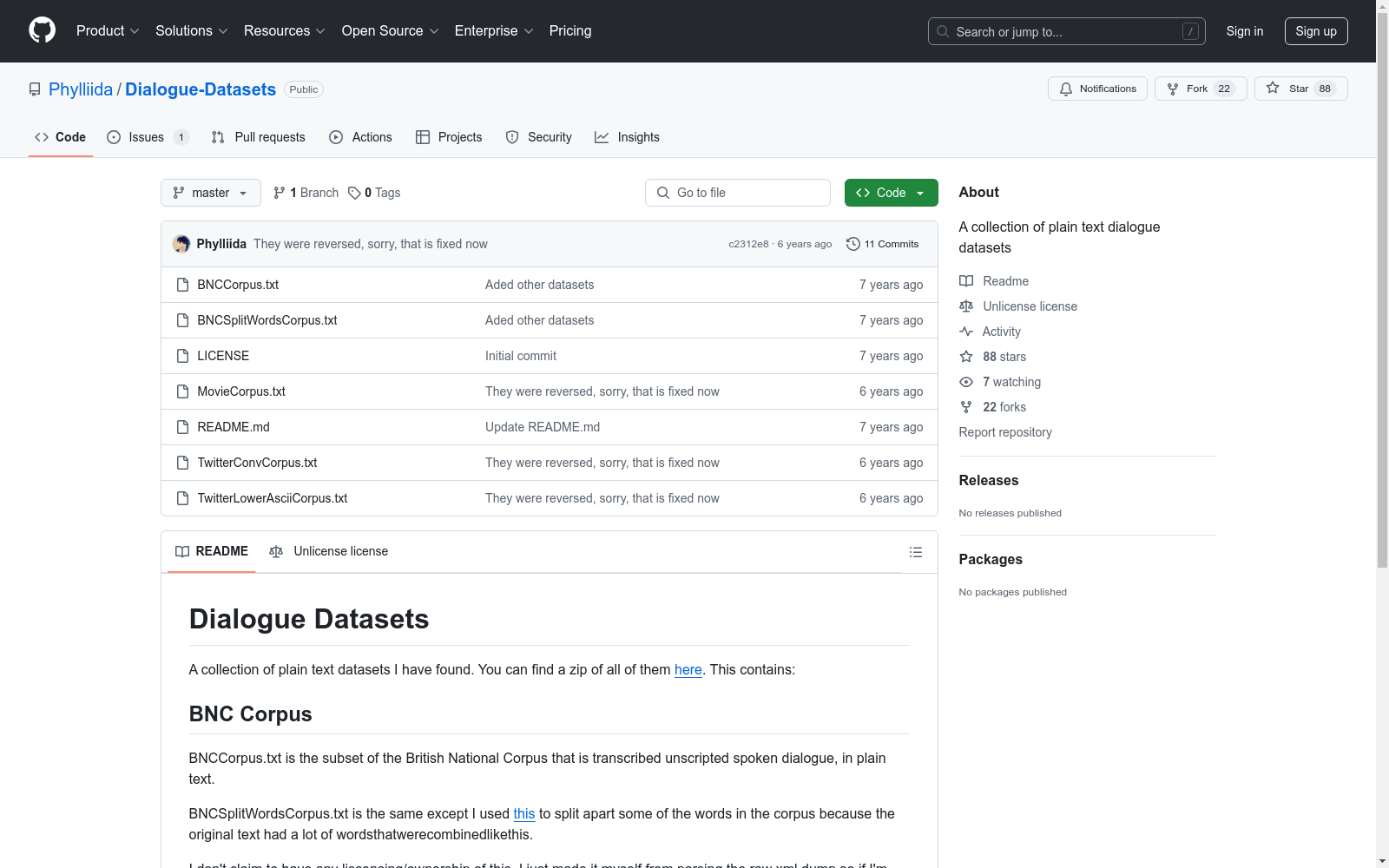Switch to the Projects tab
Screen dimensions: 1389x868
coord(449,137)
